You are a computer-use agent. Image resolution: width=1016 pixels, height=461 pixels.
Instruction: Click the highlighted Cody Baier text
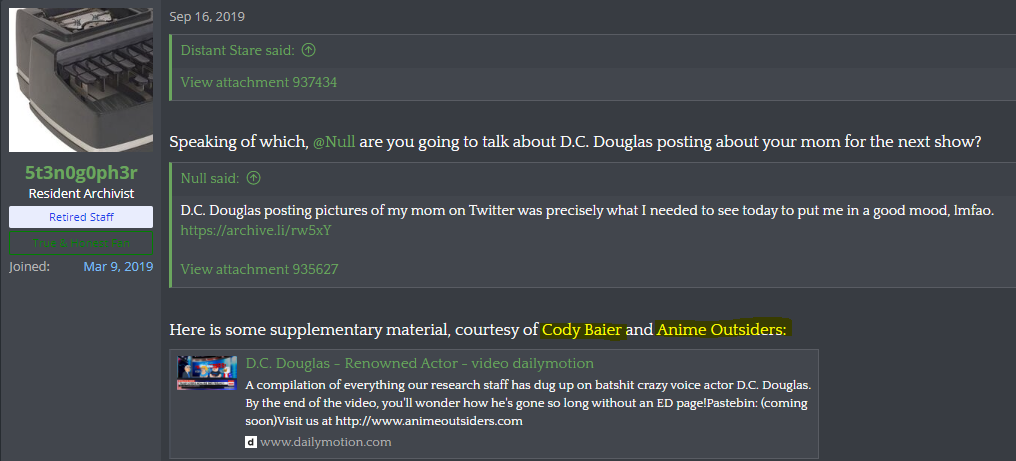click(x=582, y=330)
